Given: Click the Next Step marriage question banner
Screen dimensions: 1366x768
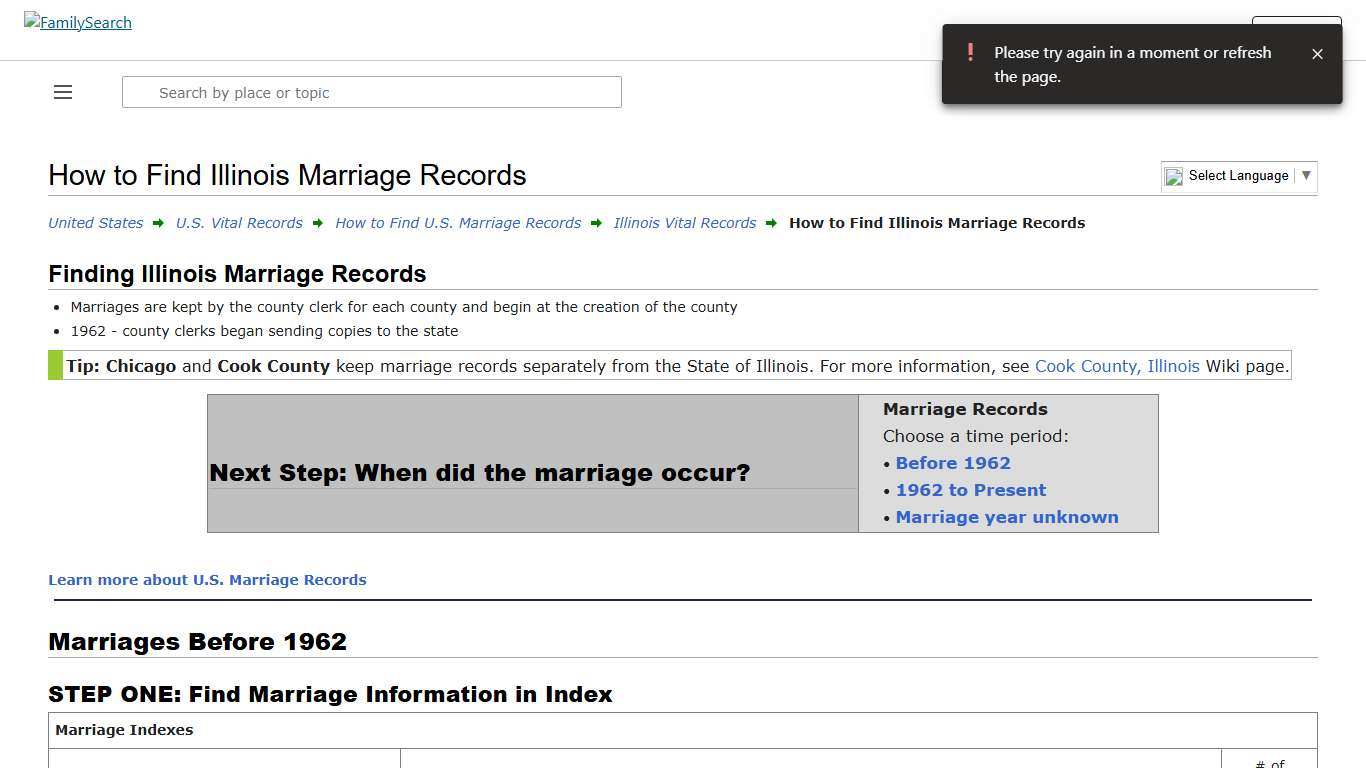Looking at the screenshot, I should tap(479, 472).
